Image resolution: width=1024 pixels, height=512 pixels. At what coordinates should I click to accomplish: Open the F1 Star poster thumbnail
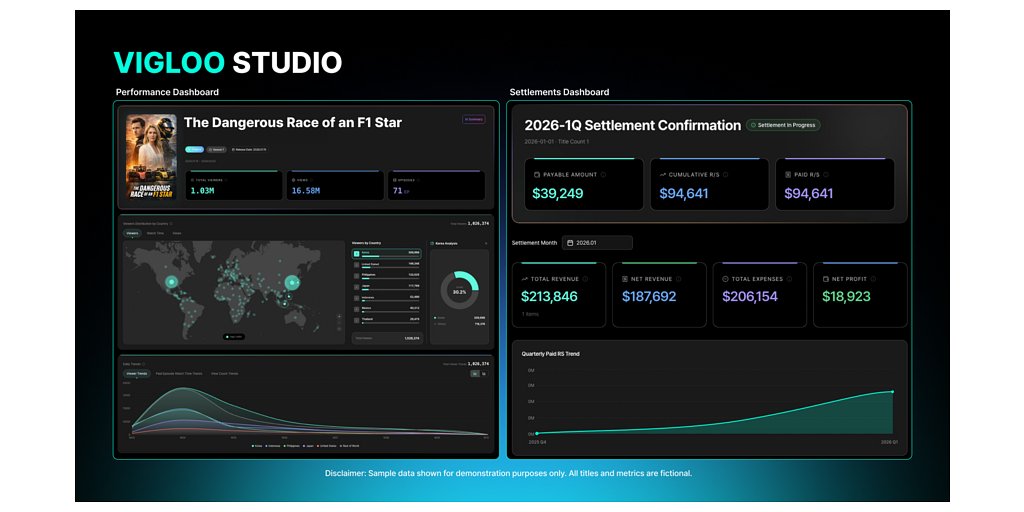tap(152, 157)
